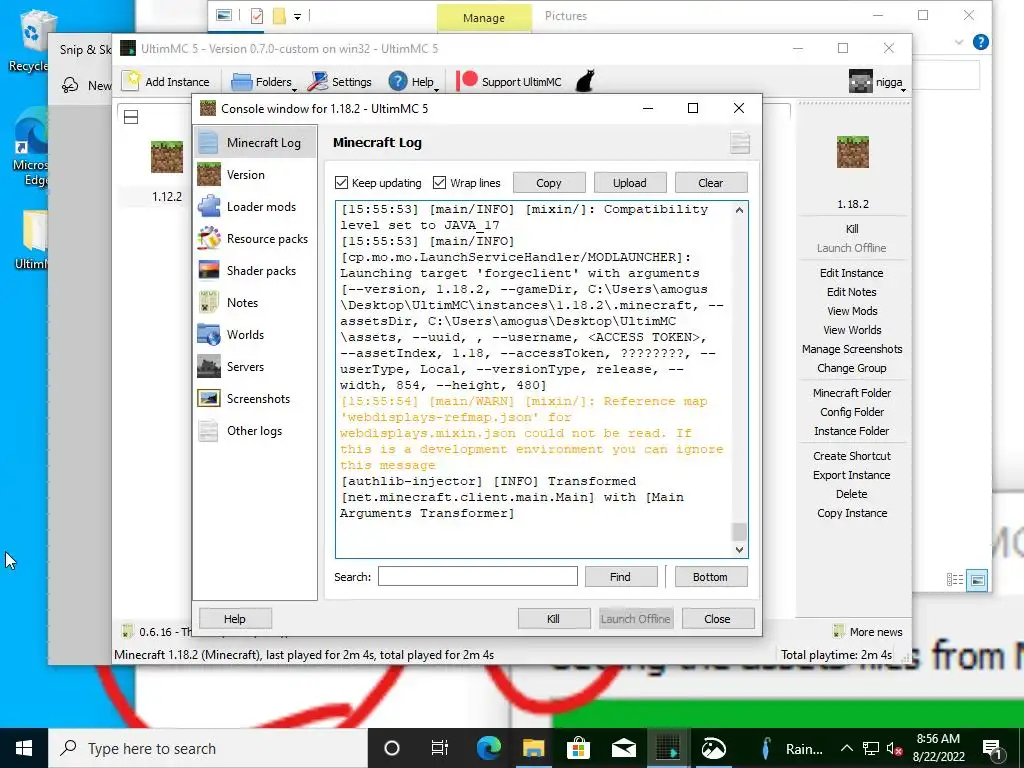The width and height of the screenshot is (1024, 768).
Task: Open the Minecraft Log page in sidebar
Action: tap(255, 142)
